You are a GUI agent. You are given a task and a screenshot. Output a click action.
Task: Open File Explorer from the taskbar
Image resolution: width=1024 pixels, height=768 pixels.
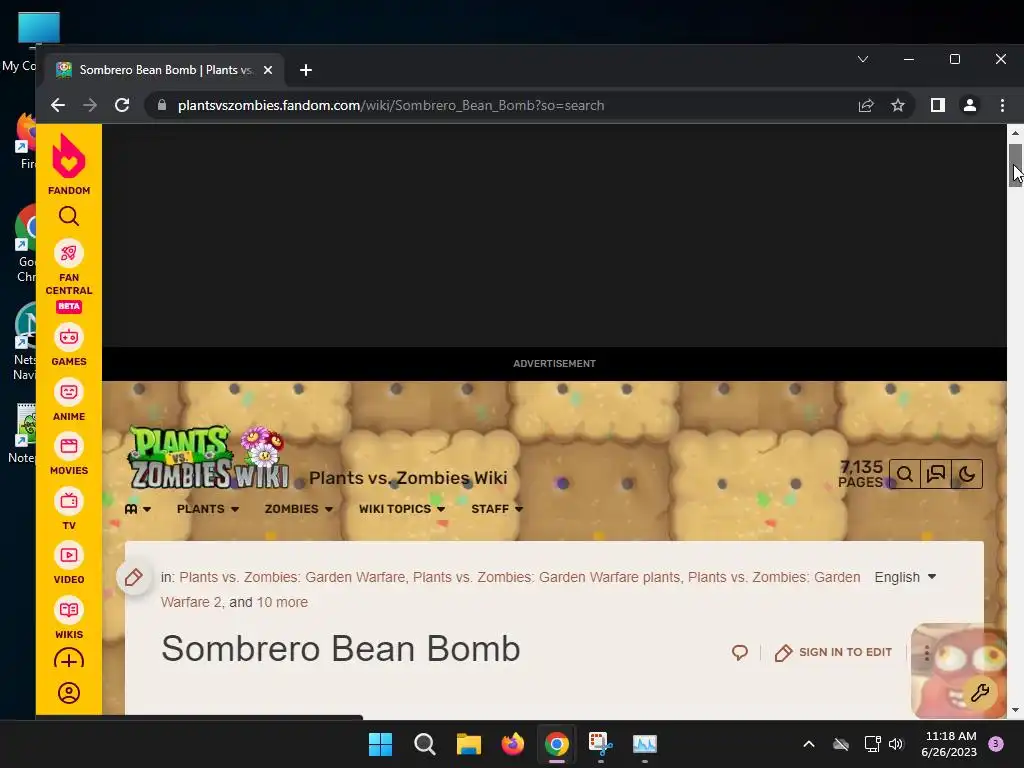tap(469, 744)
